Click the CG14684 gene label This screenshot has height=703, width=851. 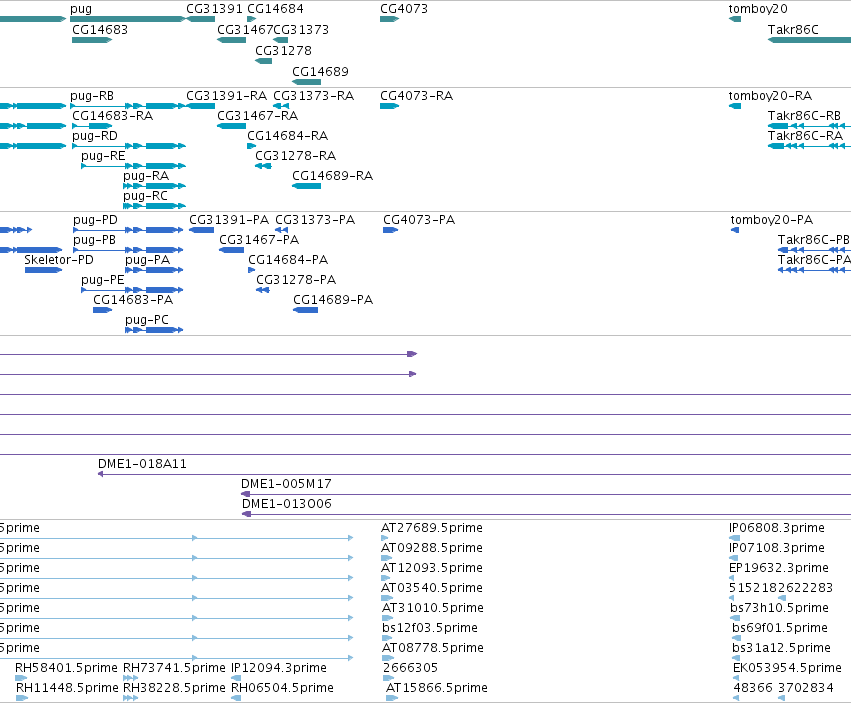click(x=275, y=9)
